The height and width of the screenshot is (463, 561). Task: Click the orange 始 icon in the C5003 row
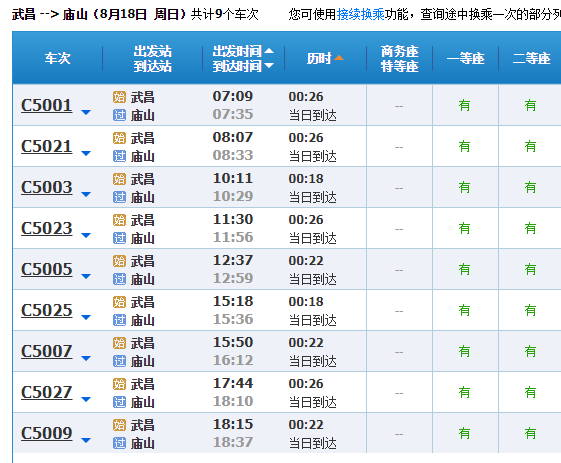[x=119, y=179]
